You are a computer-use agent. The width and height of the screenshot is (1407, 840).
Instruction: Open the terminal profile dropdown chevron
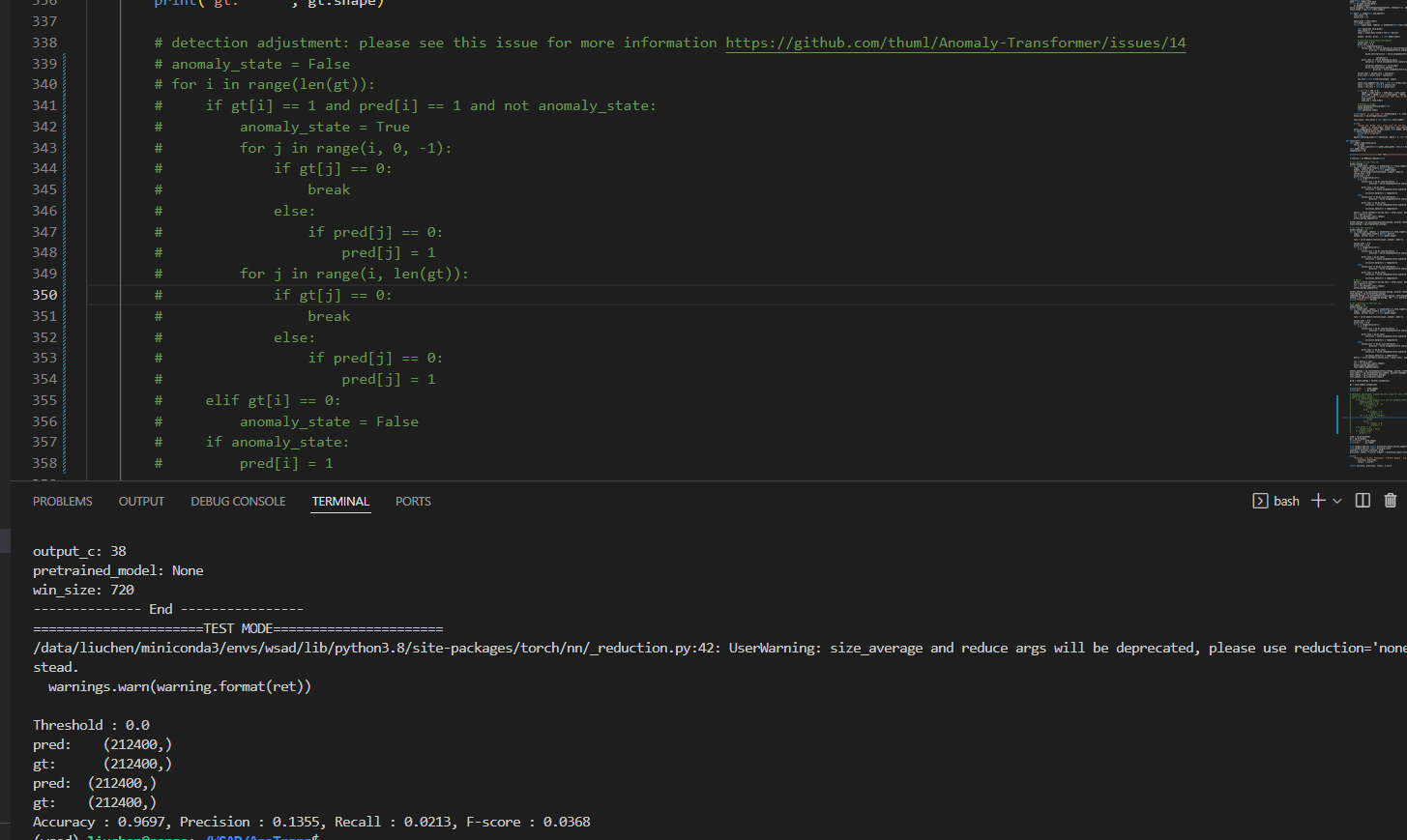tap(1338, 501)
